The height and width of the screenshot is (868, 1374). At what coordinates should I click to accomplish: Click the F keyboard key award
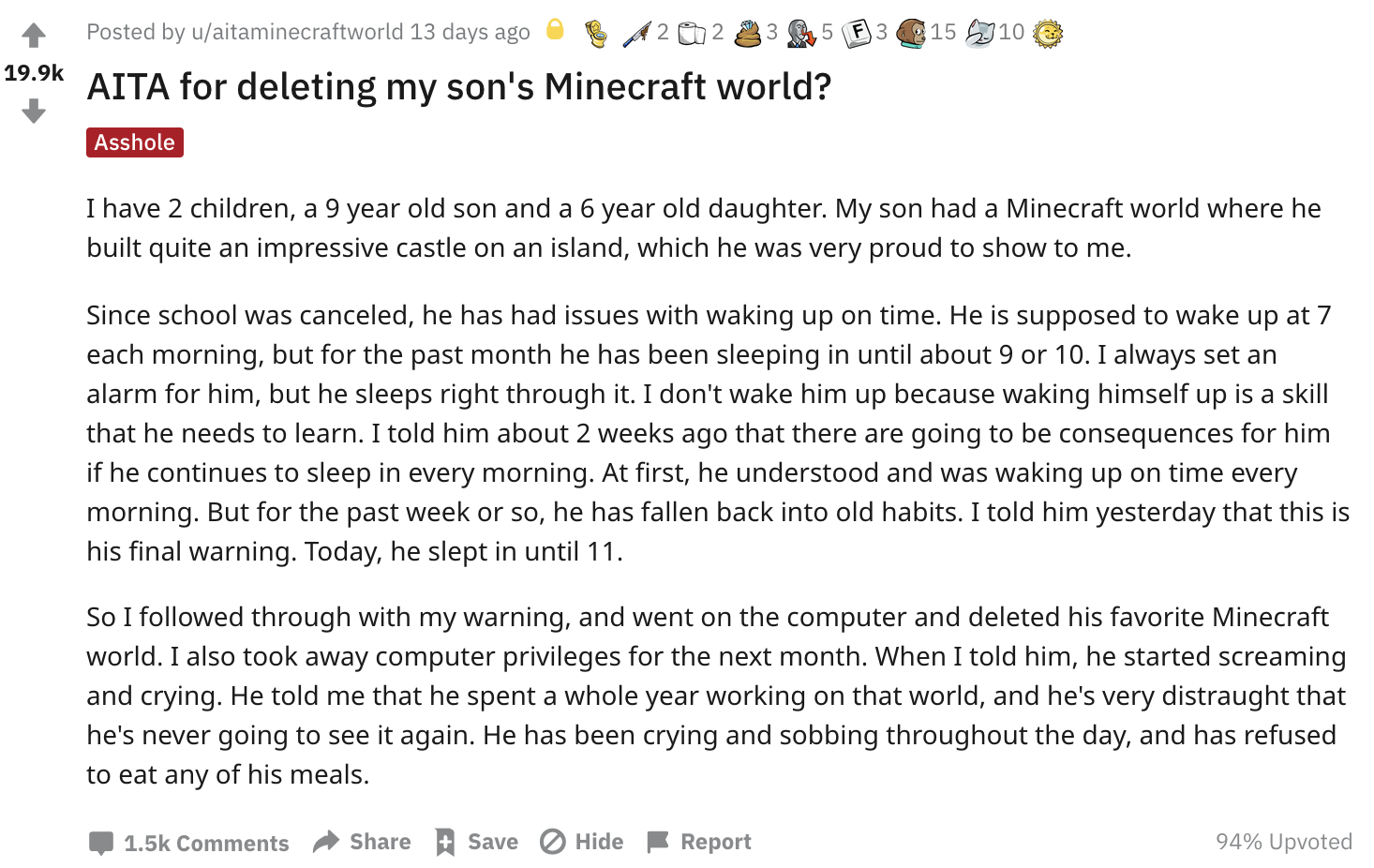click(x=857, y=34)
